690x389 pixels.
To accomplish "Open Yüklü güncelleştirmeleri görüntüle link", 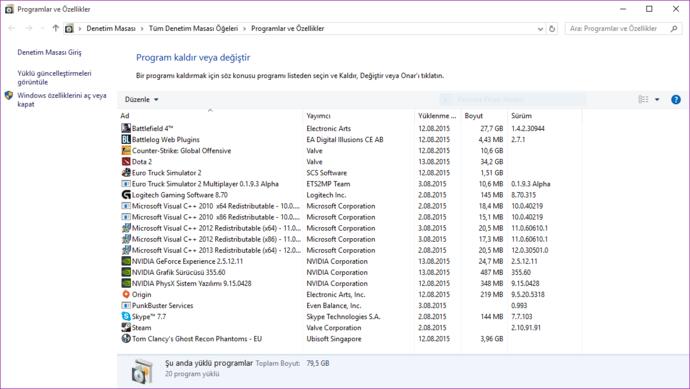I will (x=55, y=77).
